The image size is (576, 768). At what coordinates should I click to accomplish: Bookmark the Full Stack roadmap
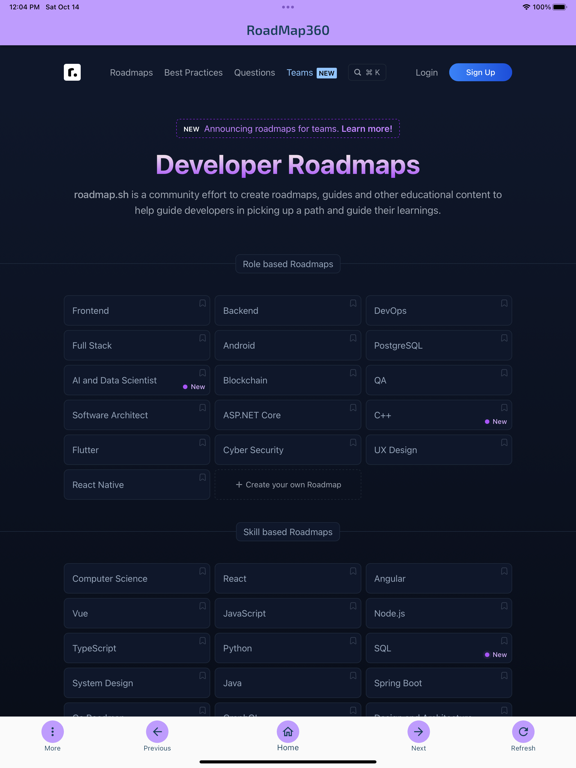tap(202, 338)
